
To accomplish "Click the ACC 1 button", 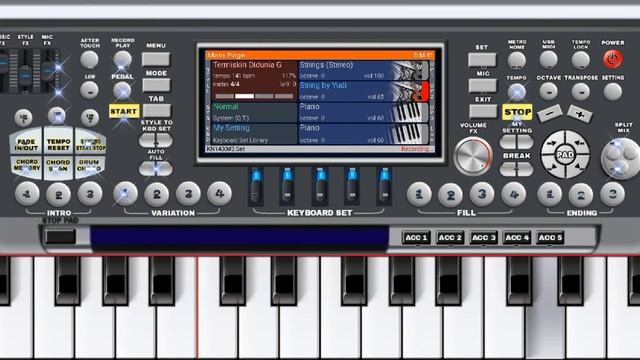I will [x=416, y=238].
